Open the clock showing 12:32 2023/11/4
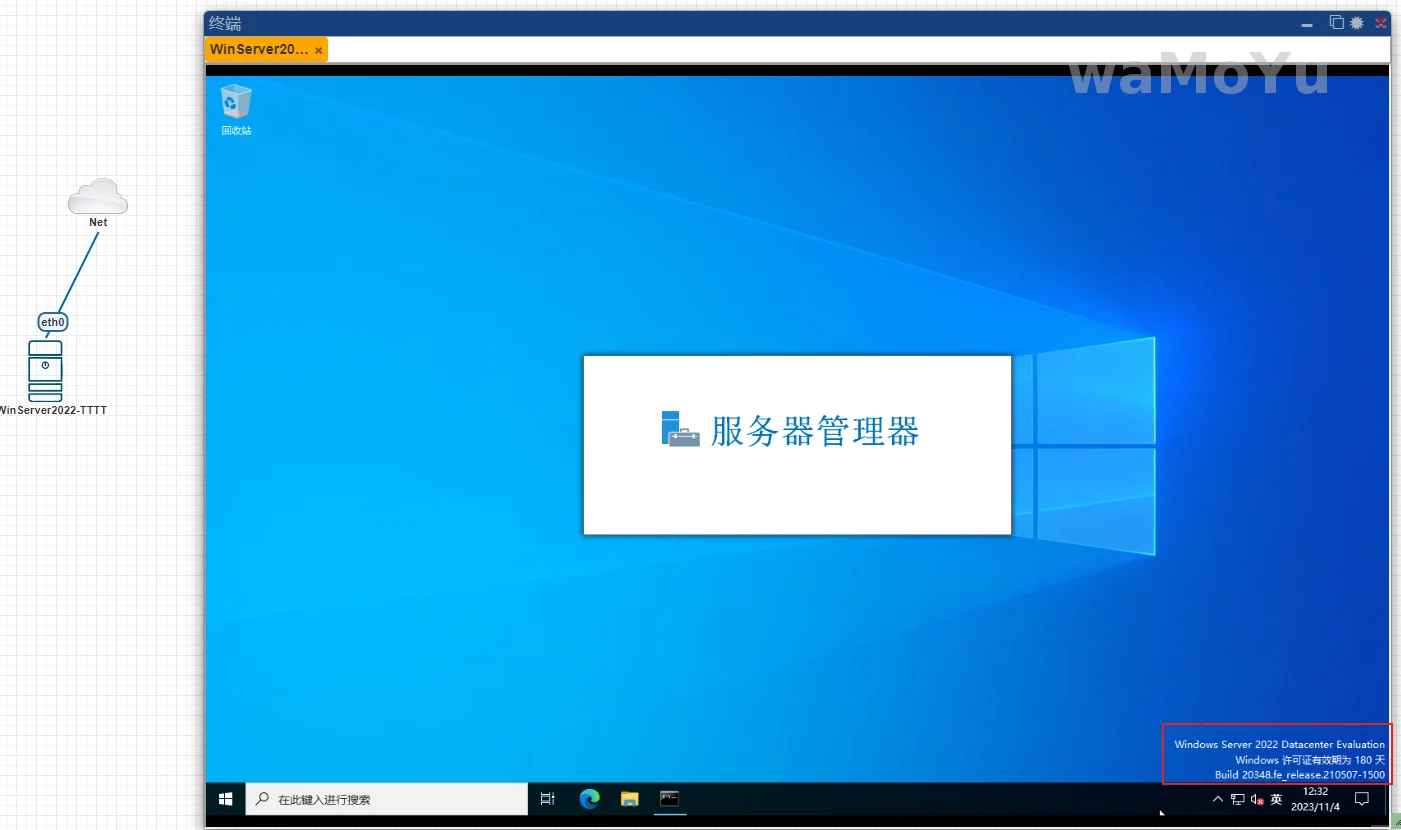Screen dimensions: 1401x830 point(1315,799)
